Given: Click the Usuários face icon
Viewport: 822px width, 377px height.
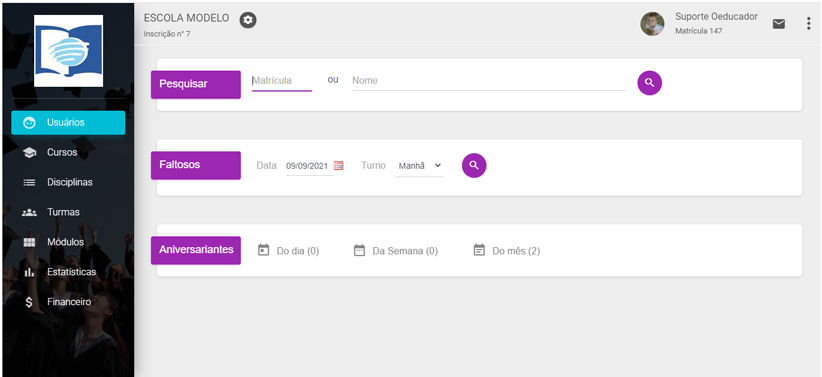Looking at the screenshot, I should (30, 123).
